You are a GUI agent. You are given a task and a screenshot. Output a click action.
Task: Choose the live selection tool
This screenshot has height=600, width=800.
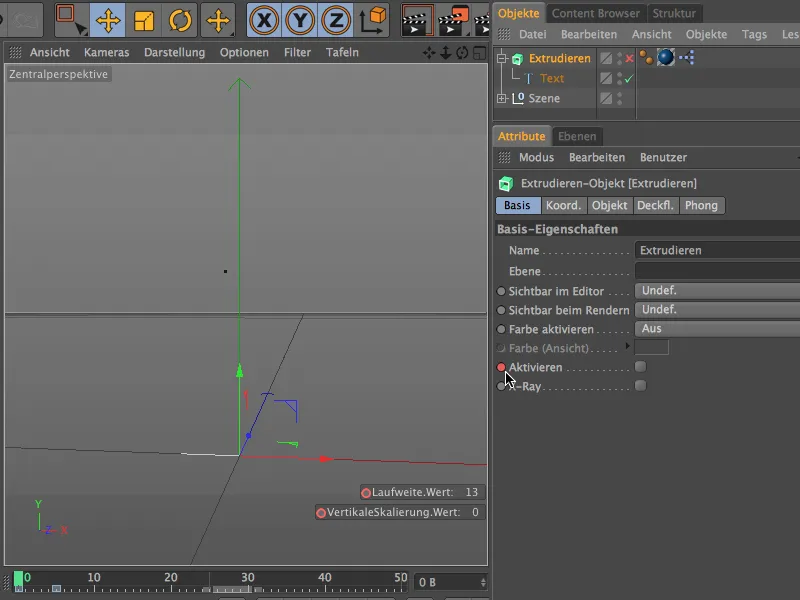pyautogui.click(x=71, y=20)
